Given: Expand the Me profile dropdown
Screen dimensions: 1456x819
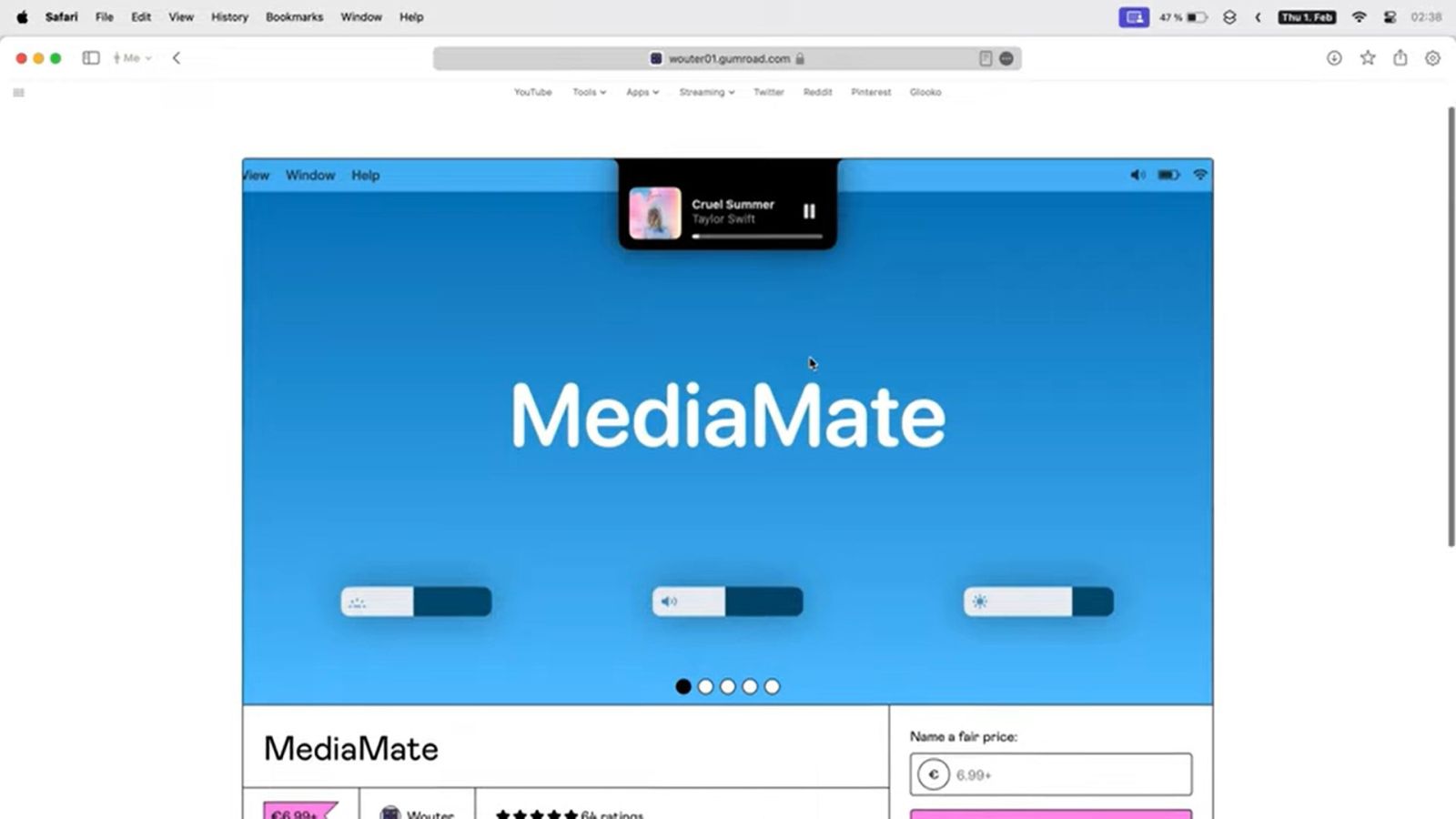Looking at the screenshot, I should pyautogui.click(x=133, y=58).
